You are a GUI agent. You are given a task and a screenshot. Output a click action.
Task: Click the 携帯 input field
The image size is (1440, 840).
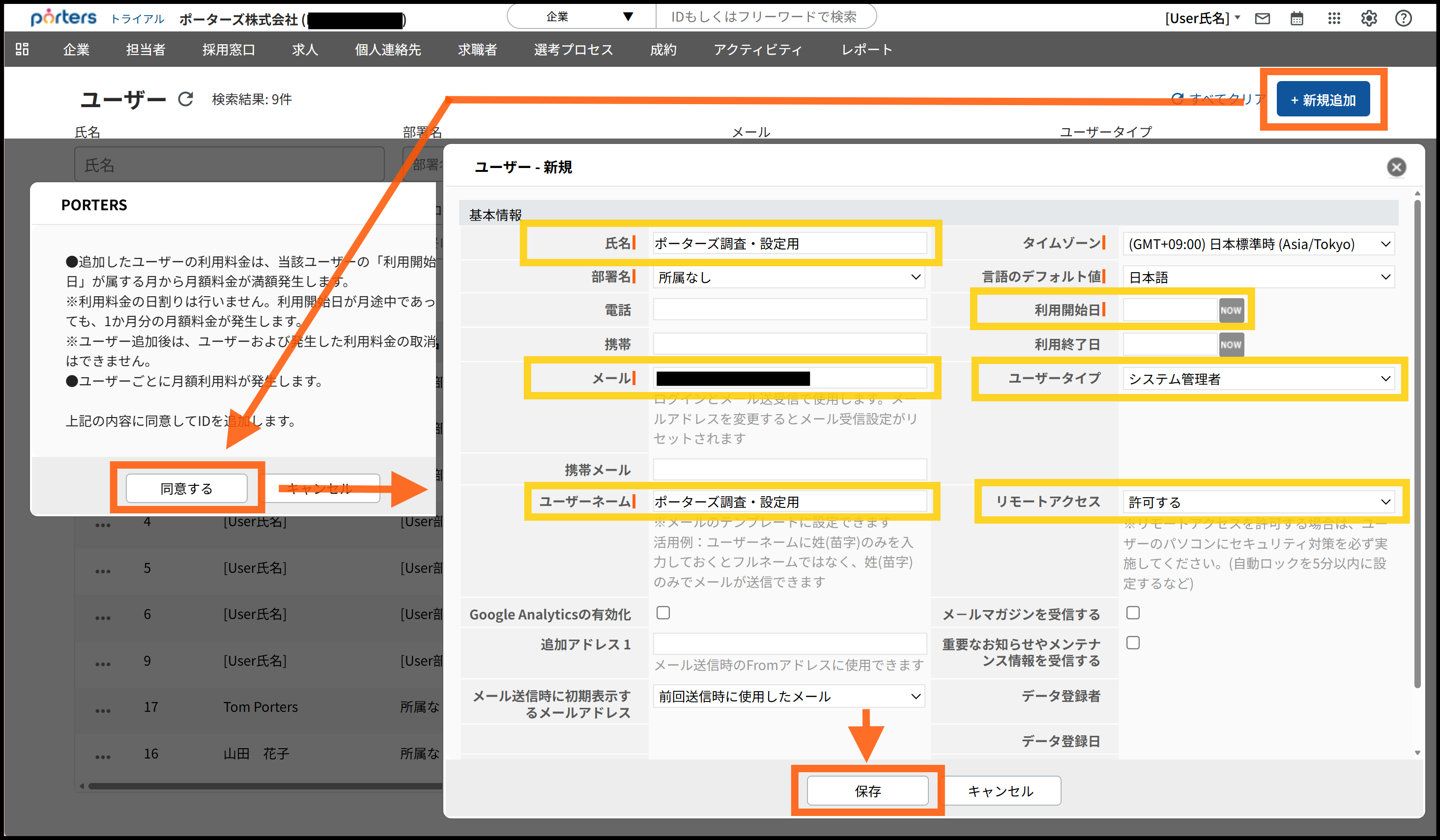coord(790,344)
